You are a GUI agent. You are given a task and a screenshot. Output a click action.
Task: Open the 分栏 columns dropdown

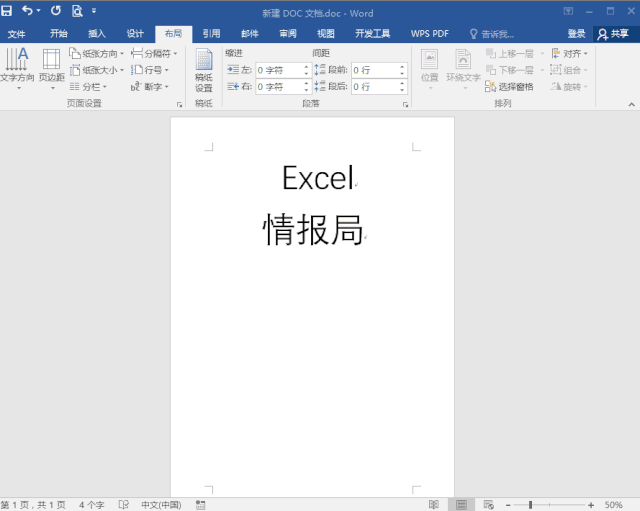(x=88, y=87)
